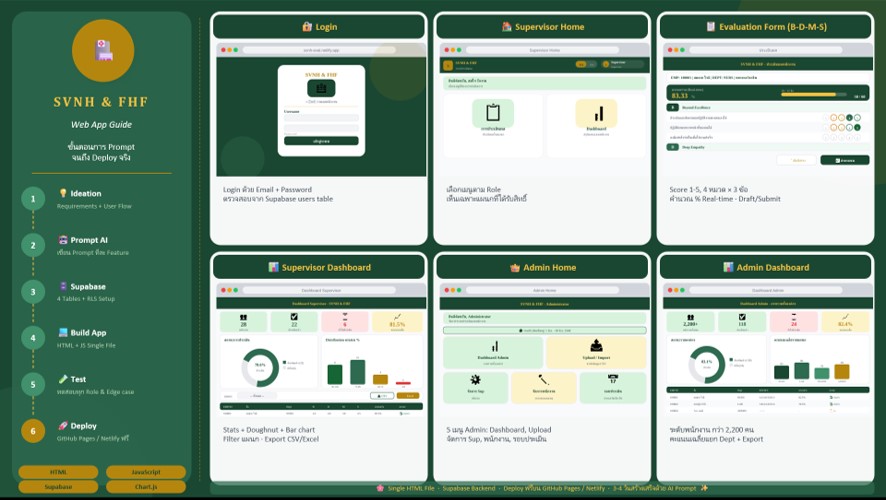Open the gear icon tile in Admin Home
The height and width of the screenshot is (500, 886).
[x=475, y=387]
